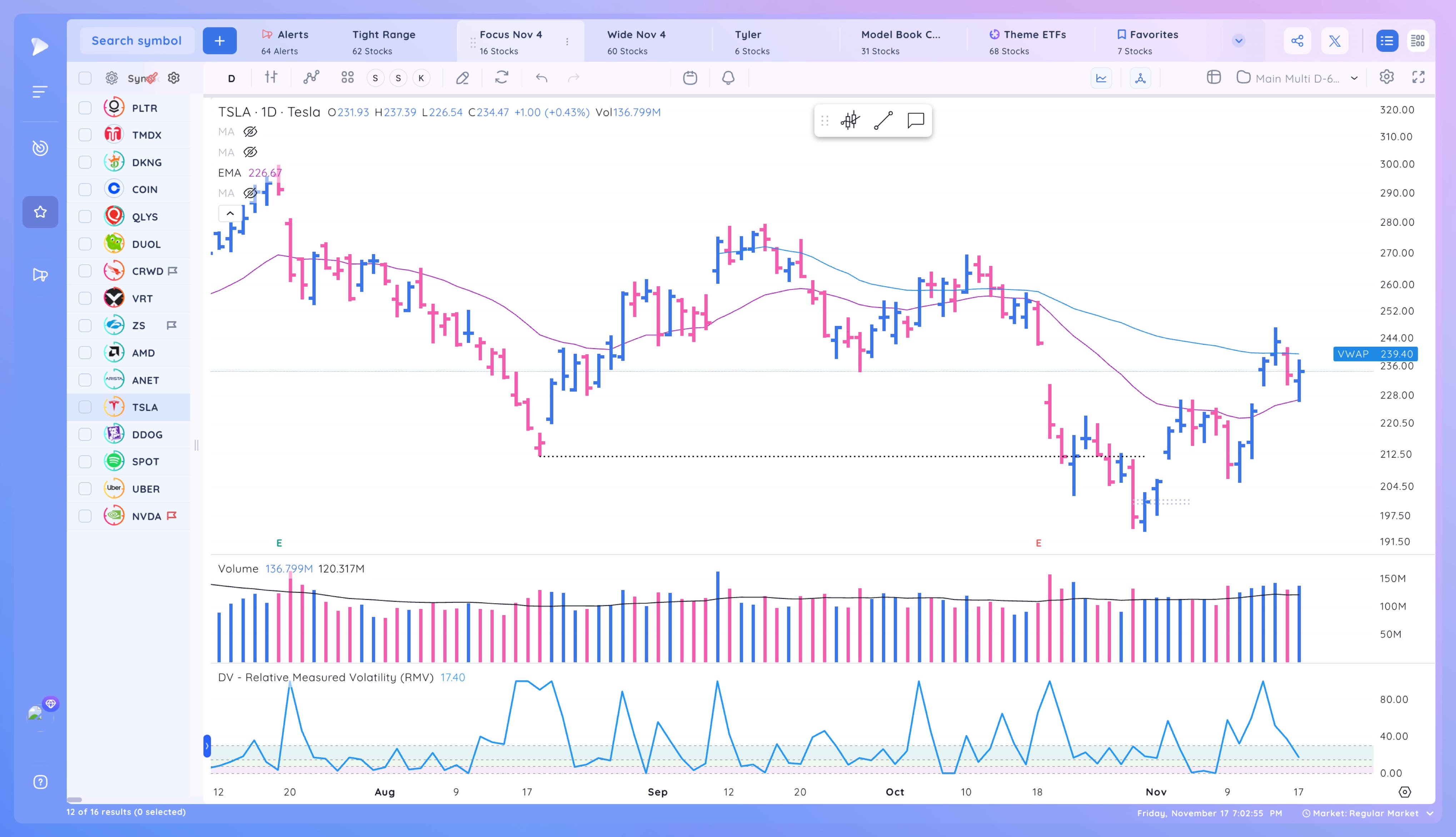Viewport: 1456px width, 837px height.
Task: Open the layout grid icon in toolbar
Action: [348, 78]
